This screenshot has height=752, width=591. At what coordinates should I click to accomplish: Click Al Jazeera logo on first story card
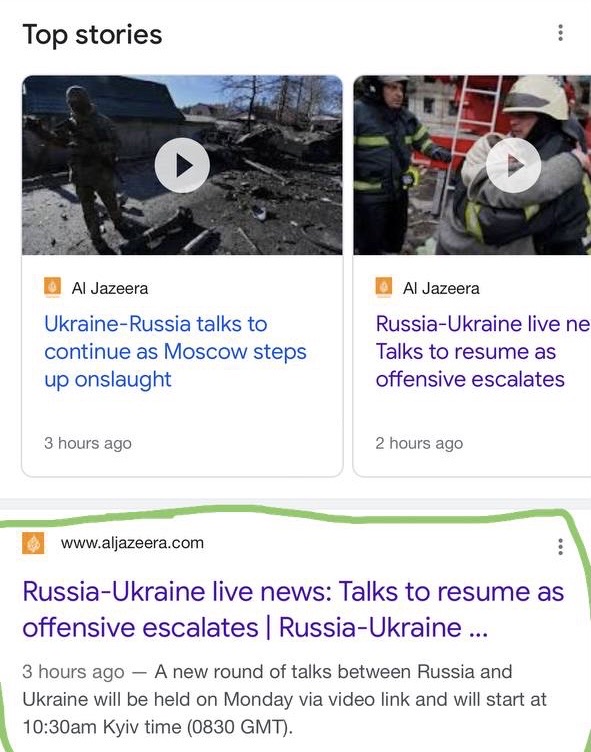(52, 287)
